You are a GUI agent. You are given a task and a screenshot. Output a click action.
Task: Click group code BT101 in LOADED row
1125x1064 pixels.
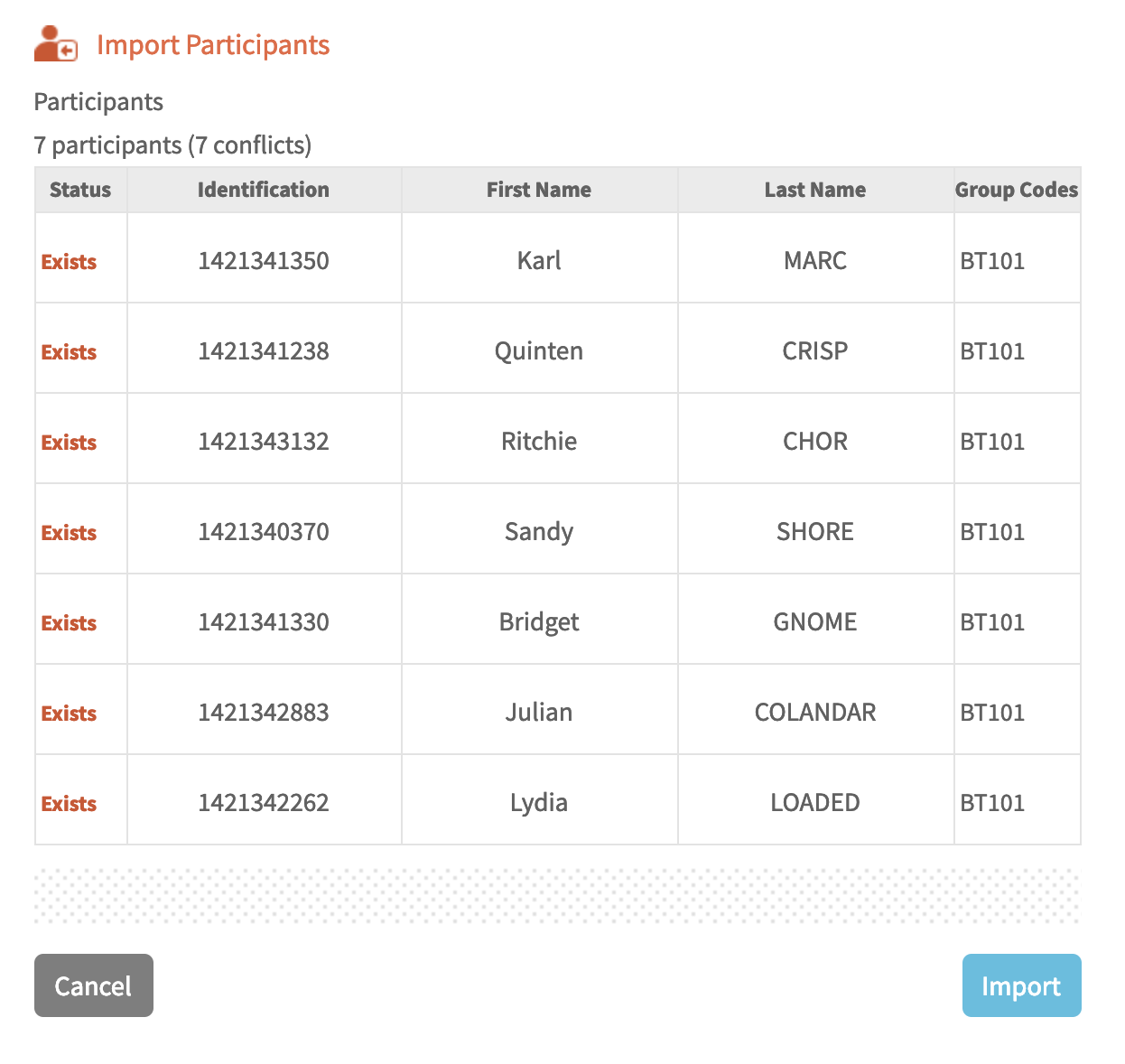click(x=992, y=804)
